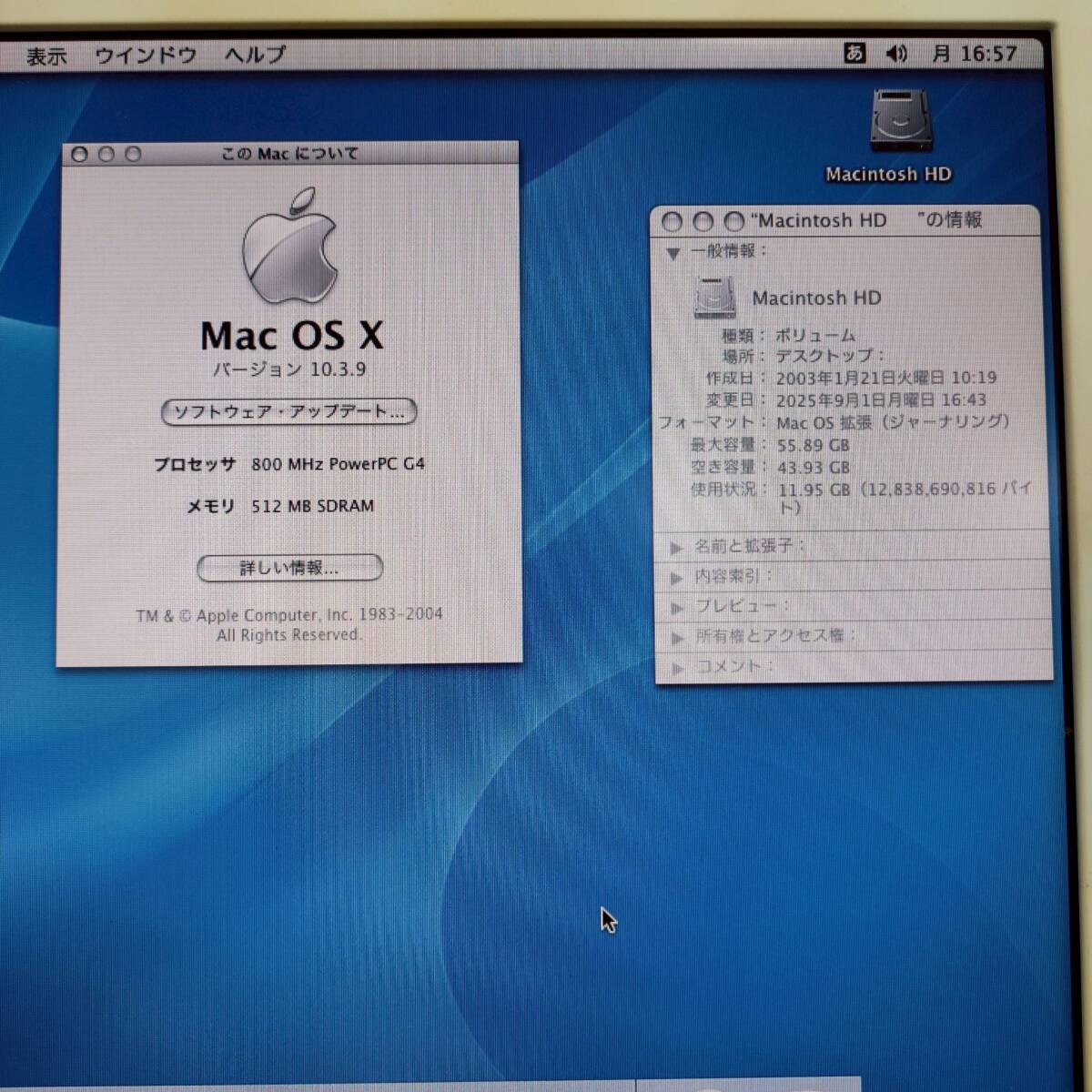Image resolution: width=1092 pixels, height=1092 pixels.
Task: Click the Macintosh HD name in the Info window
Action: 816,298
